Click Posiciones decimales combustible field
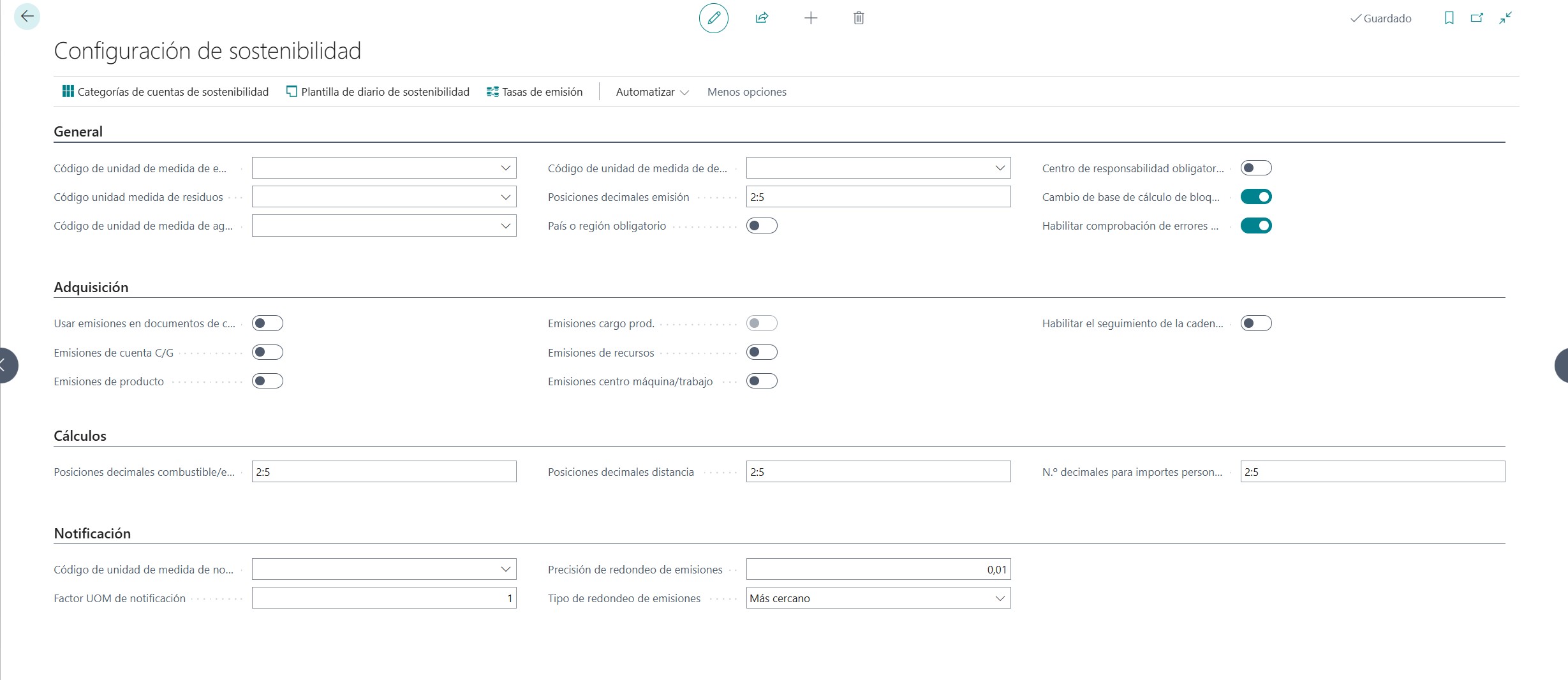 384,471
